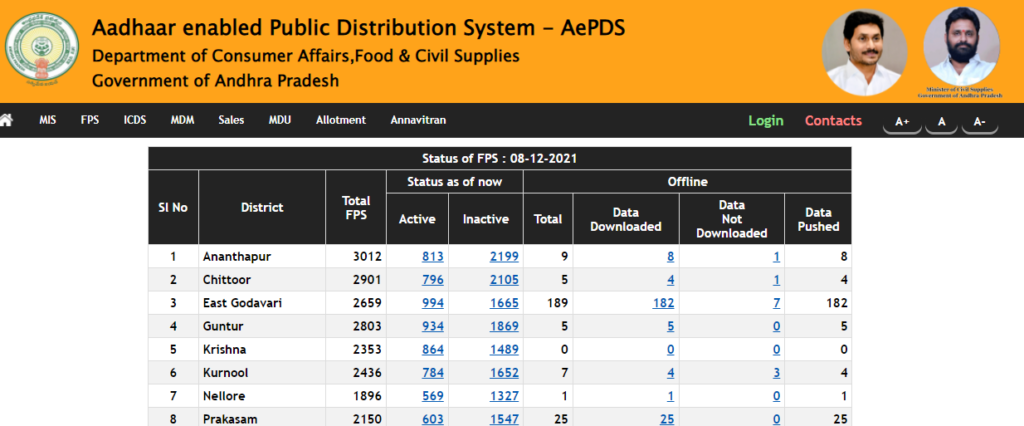Screen dimensions: 1024x426
Task: Open East Godavari active count 994
Action: coord(432,303)
